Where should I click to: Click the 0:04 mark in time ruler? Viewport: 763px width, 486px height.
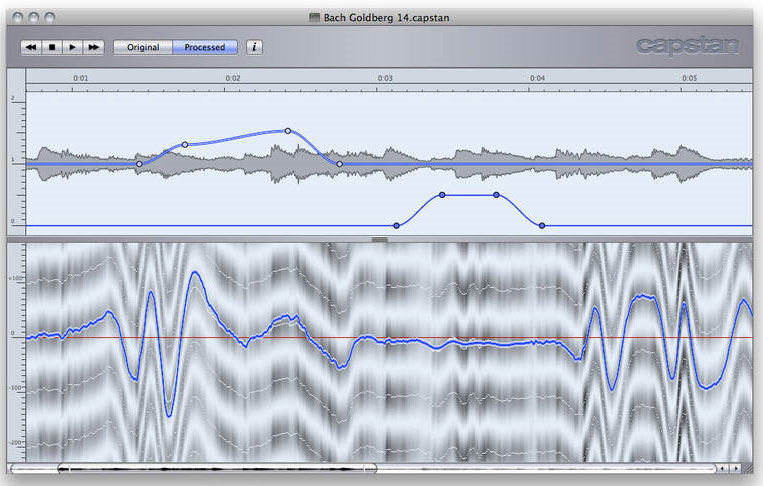coord(537,78)
